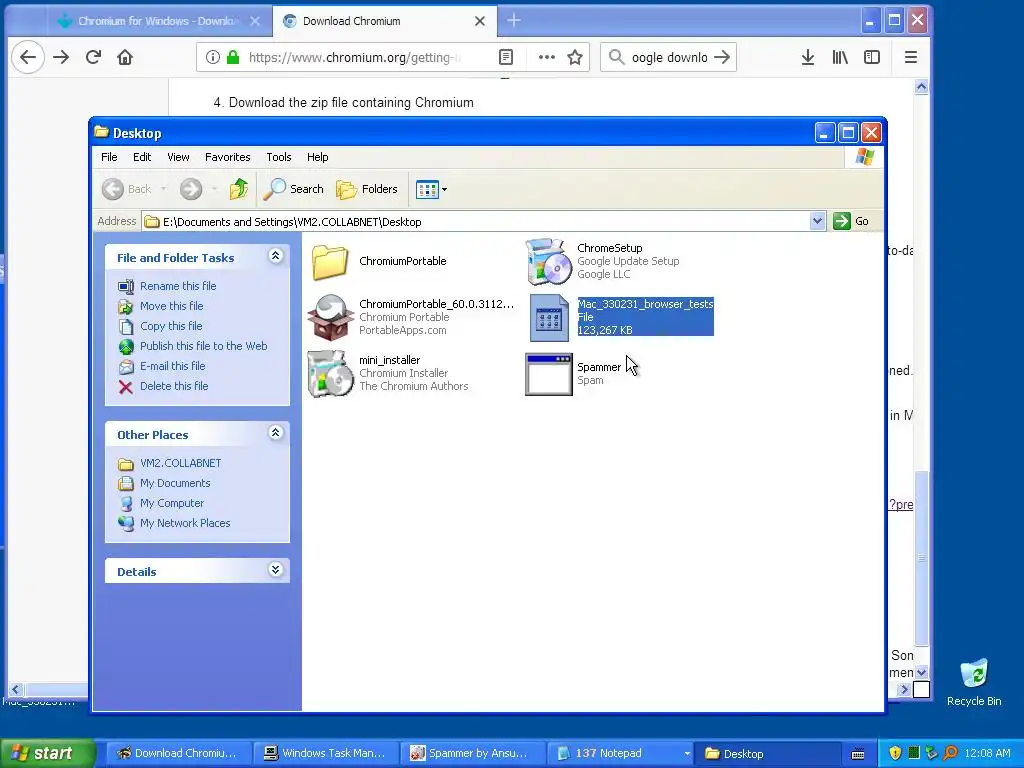Viewport: 1024px width, 768px height.
Task: Click Firefox forward navigation button
Action: tap(61, 57)
